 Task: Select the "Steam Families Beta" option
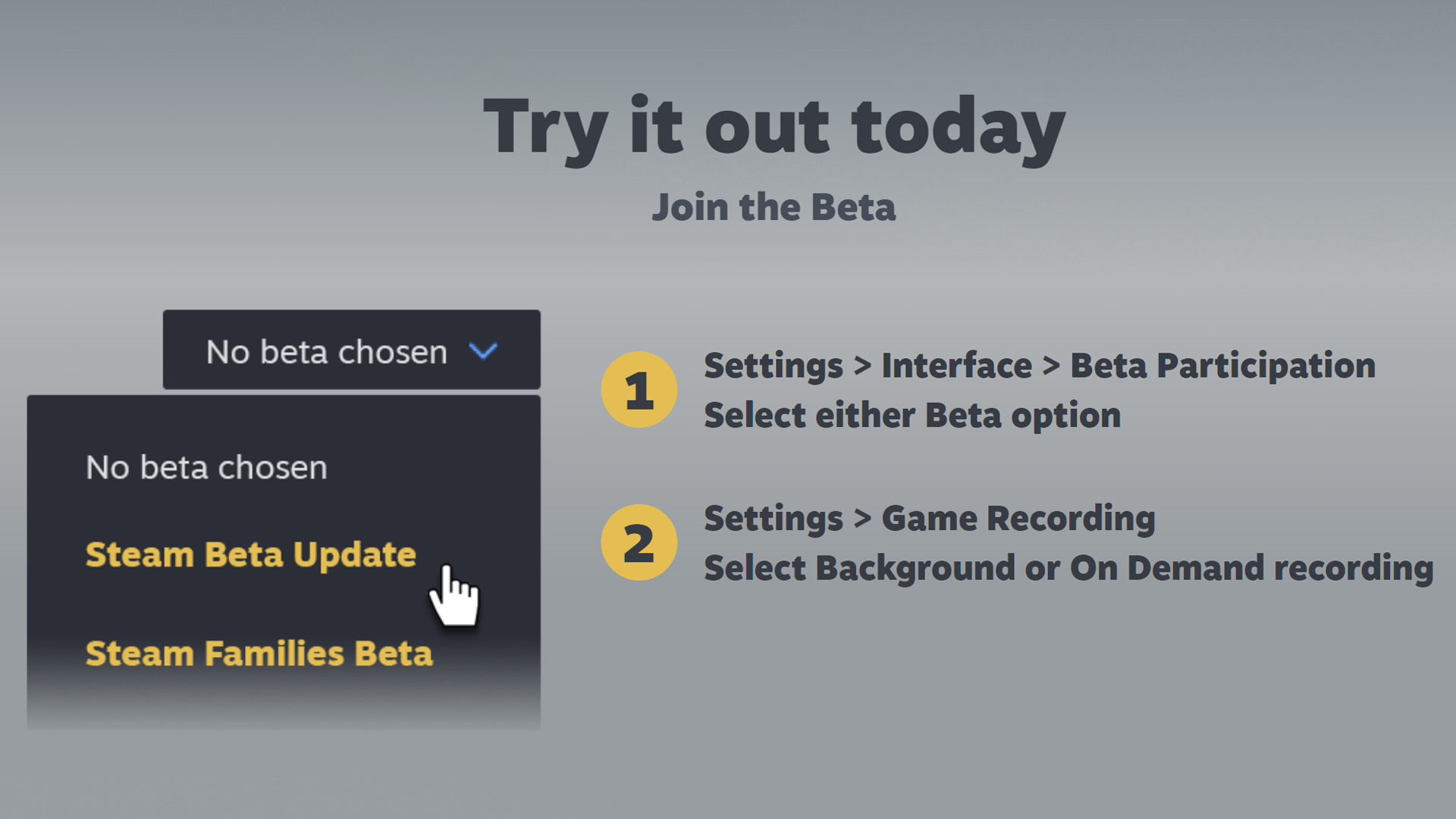pos(259,654)
